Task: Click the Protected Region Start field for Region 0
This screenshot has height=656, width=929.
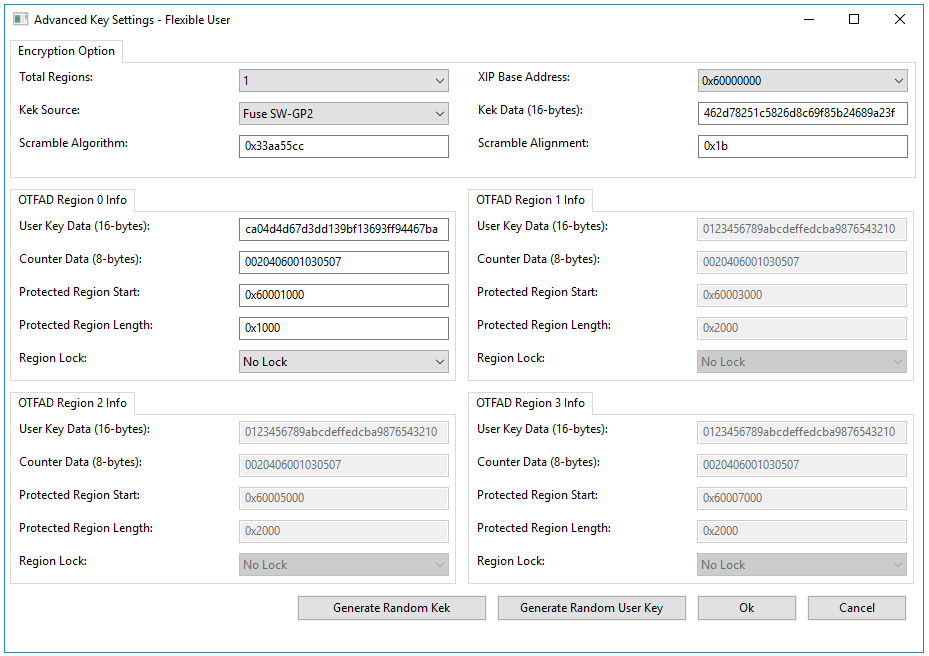Action: pyautogui.click(x=343, y=295)
